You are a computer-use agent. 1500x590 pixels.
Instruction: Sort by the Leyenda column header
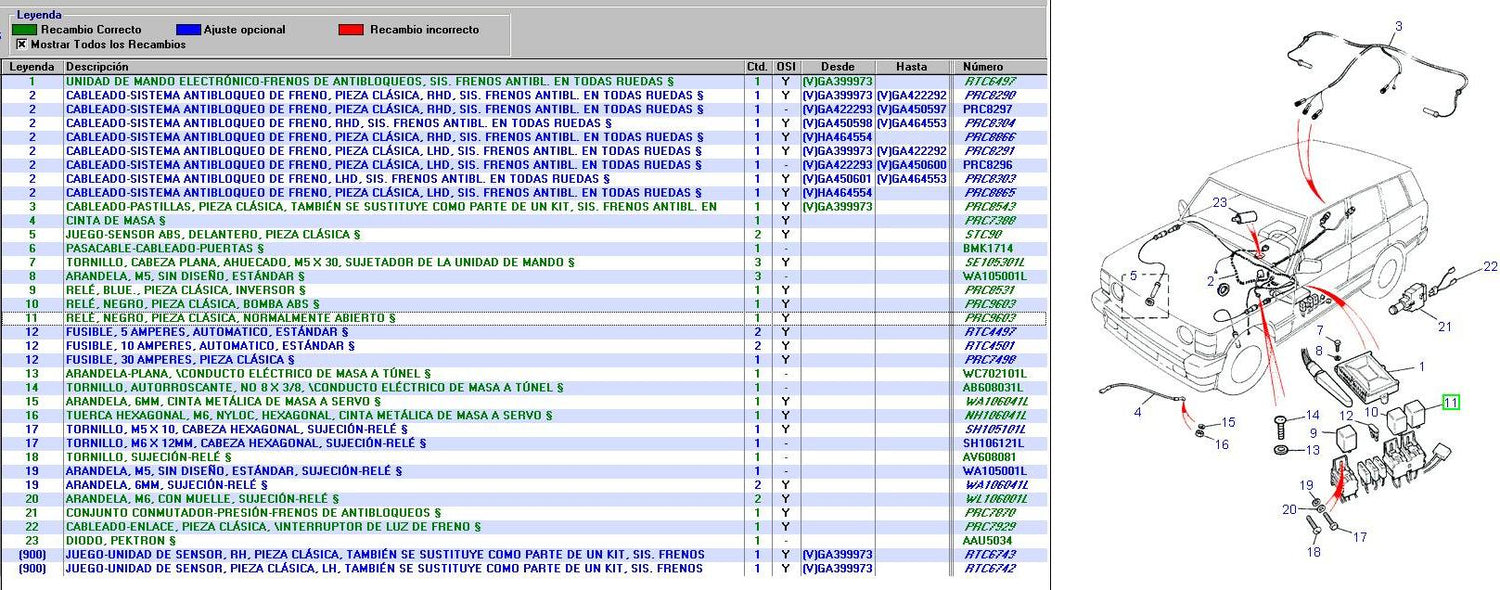[x=32, y=67]
